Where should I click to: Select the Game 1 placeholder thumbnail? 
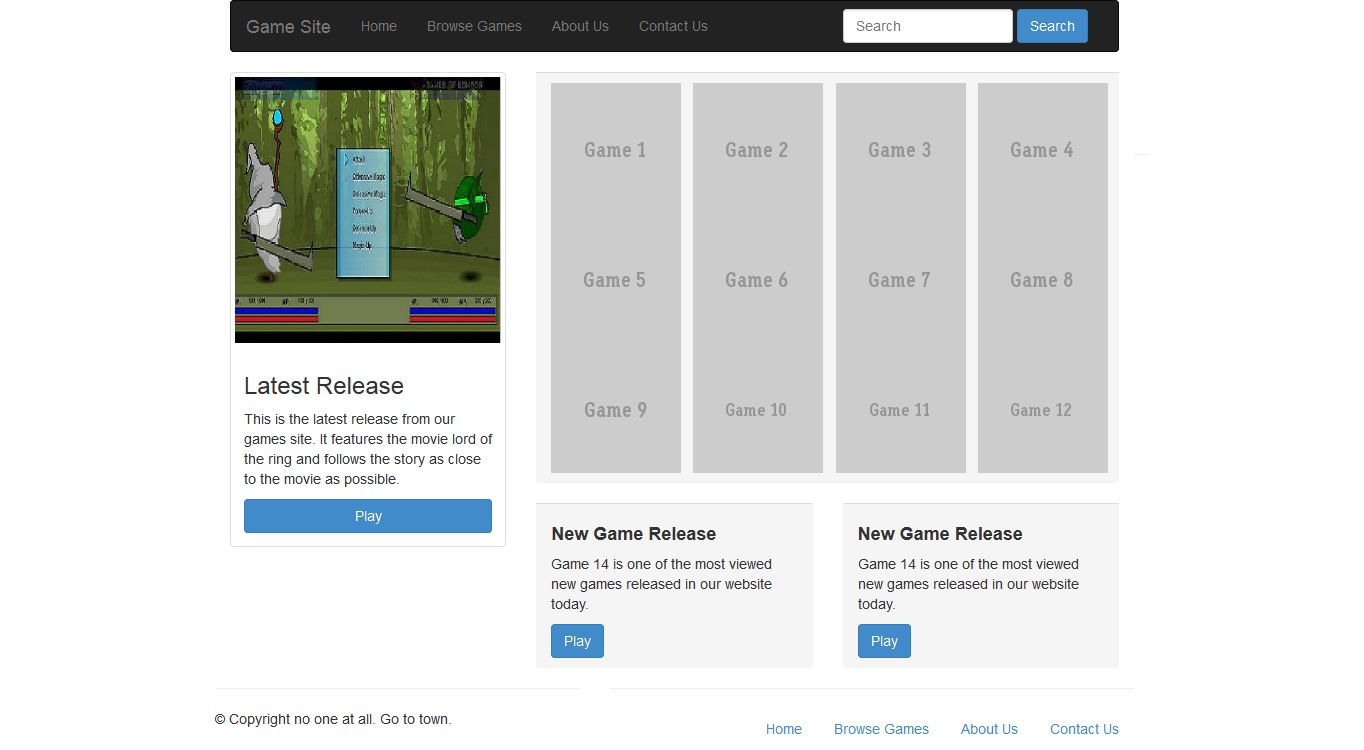pyautogui.click(x=615, y=150)
